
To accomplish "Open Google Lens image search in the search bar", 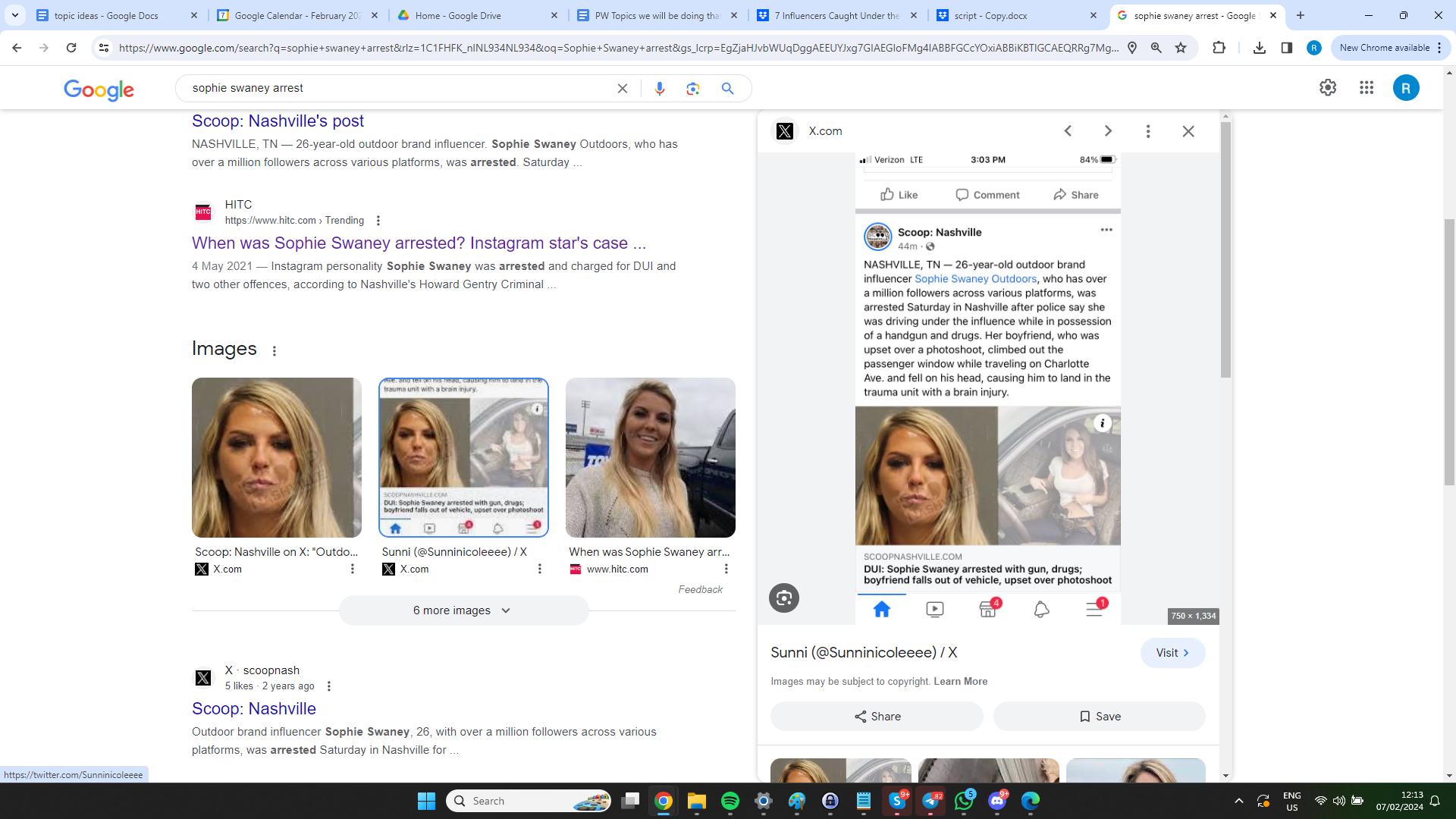I will pyautogui.click(x=693, y=89).
